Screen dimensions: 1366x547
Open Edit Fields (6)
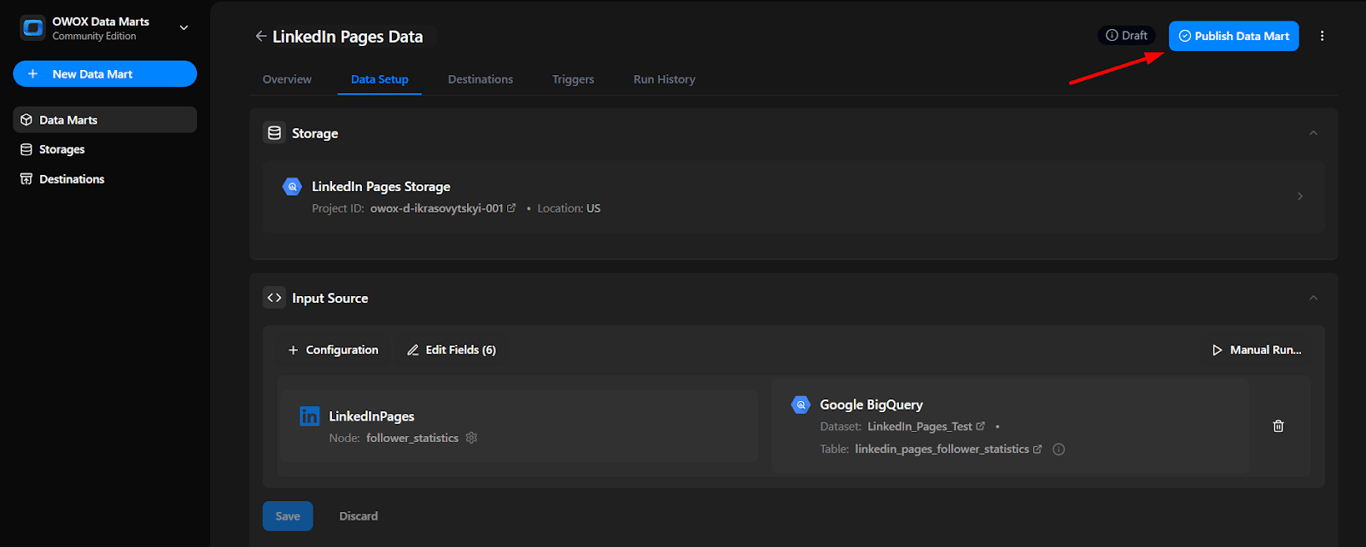451,350
